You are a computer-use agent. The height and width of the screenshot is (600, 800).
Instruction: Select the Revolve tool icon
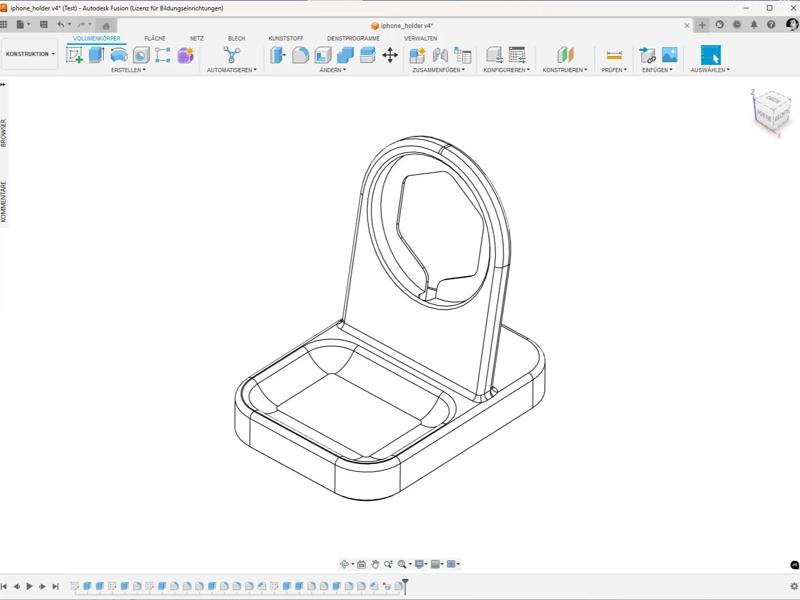point(119,55)
